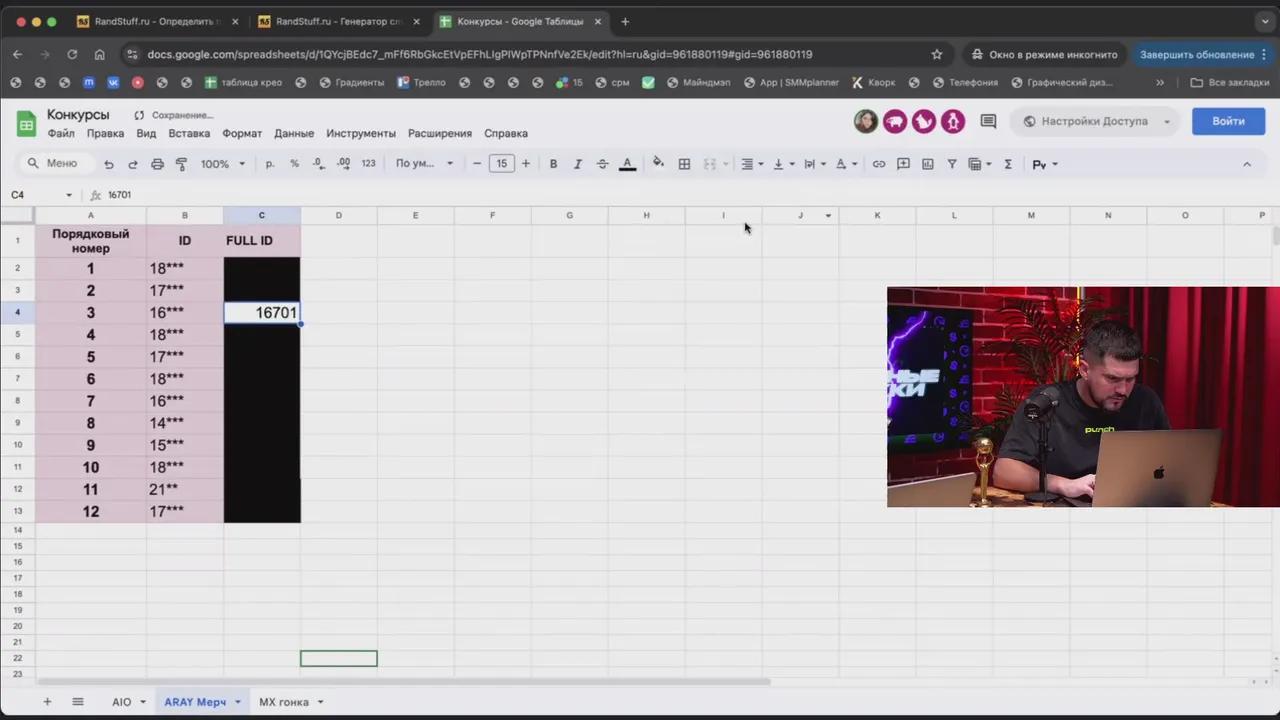Click the insert chart icon
This screenshot has height=720, width=1280.
(928, 164)
